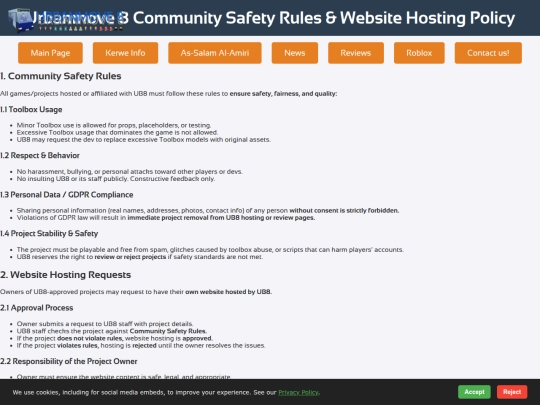Click 'does not violate rules' bullet line
Image resolution: width=540 pixels, height=405 pixels.
tap(115, 338)
